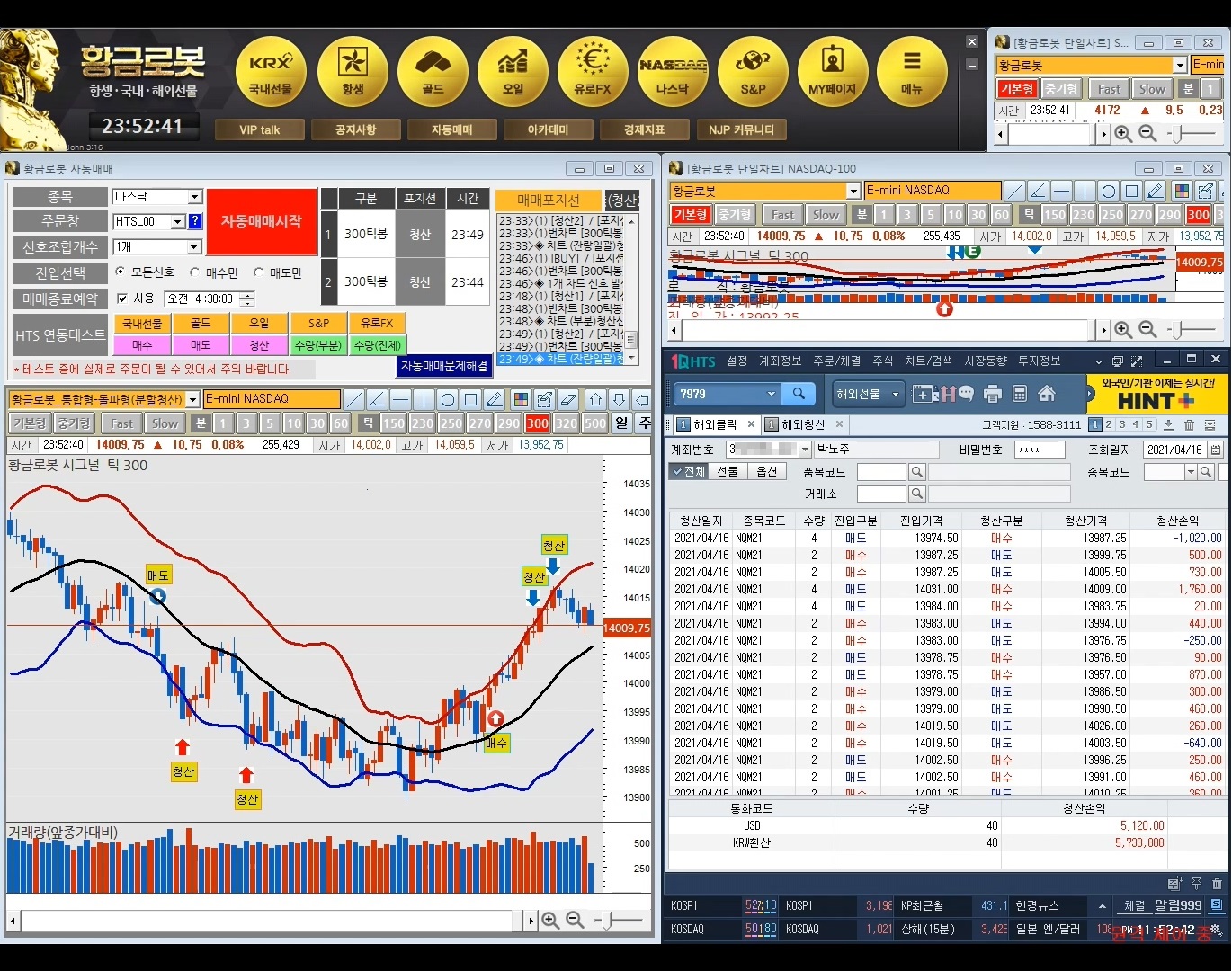Image resolution: width=1232 pixels, height=971 pixels.
Task: Click the 1QHTS trash icon
Action: click(1189, 425)
